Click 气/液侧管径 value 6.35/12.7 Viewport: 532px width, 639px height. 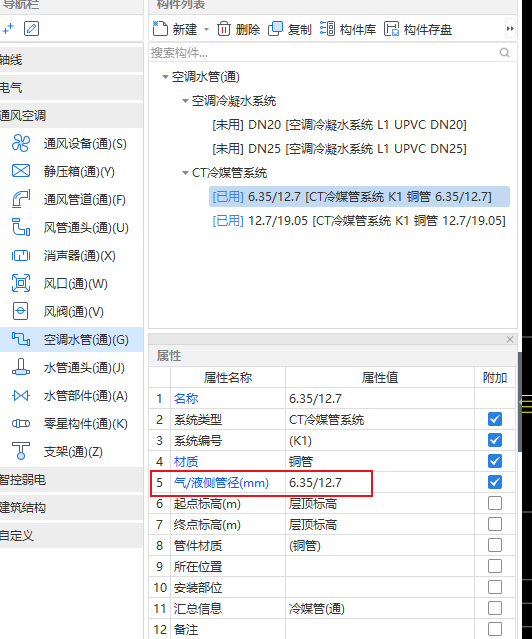click(x=380, y=483)
